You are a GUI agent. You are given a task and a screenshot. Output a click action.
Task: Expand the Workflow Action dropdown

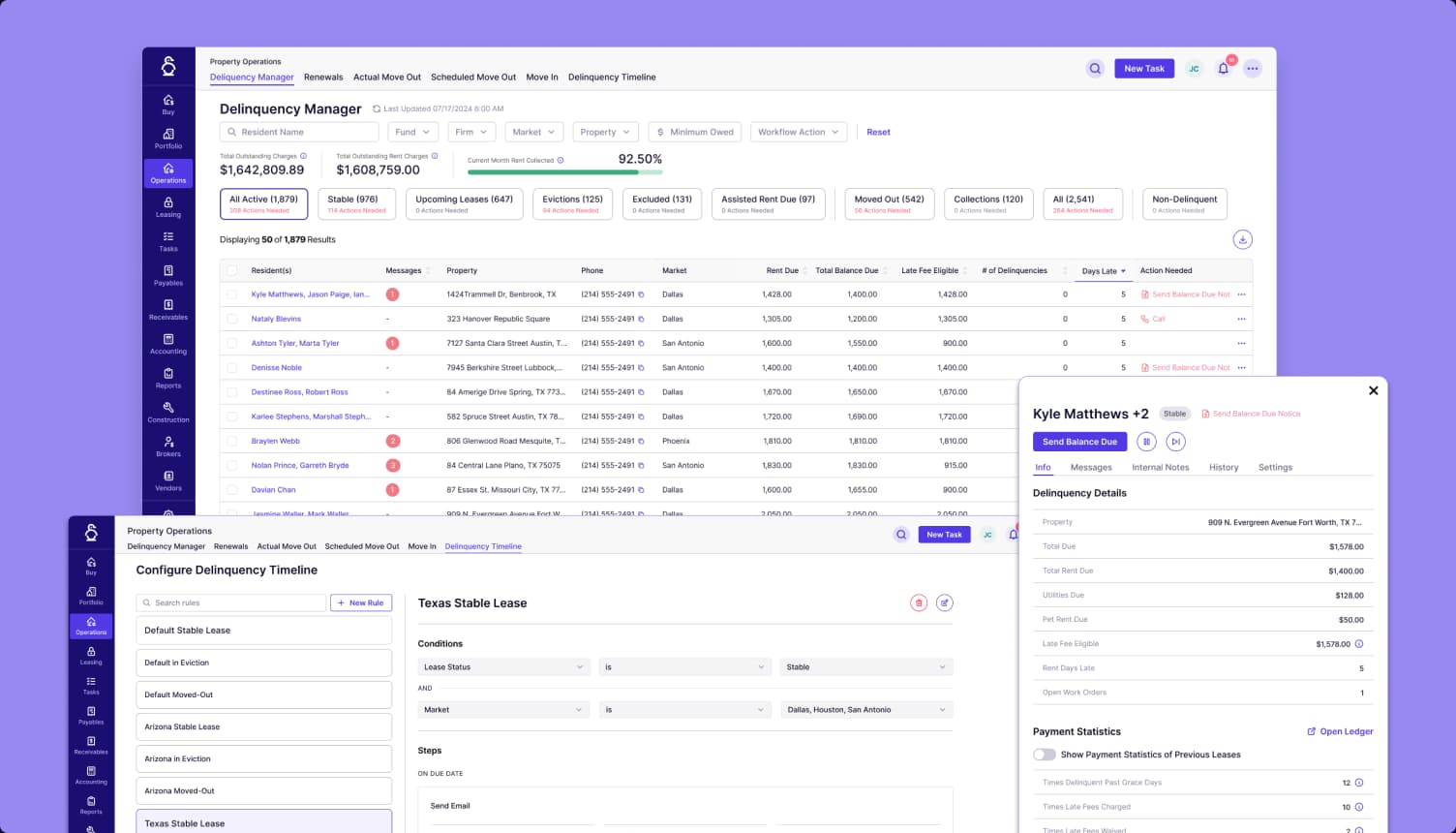pyautogui.click(x=799, y=132)
